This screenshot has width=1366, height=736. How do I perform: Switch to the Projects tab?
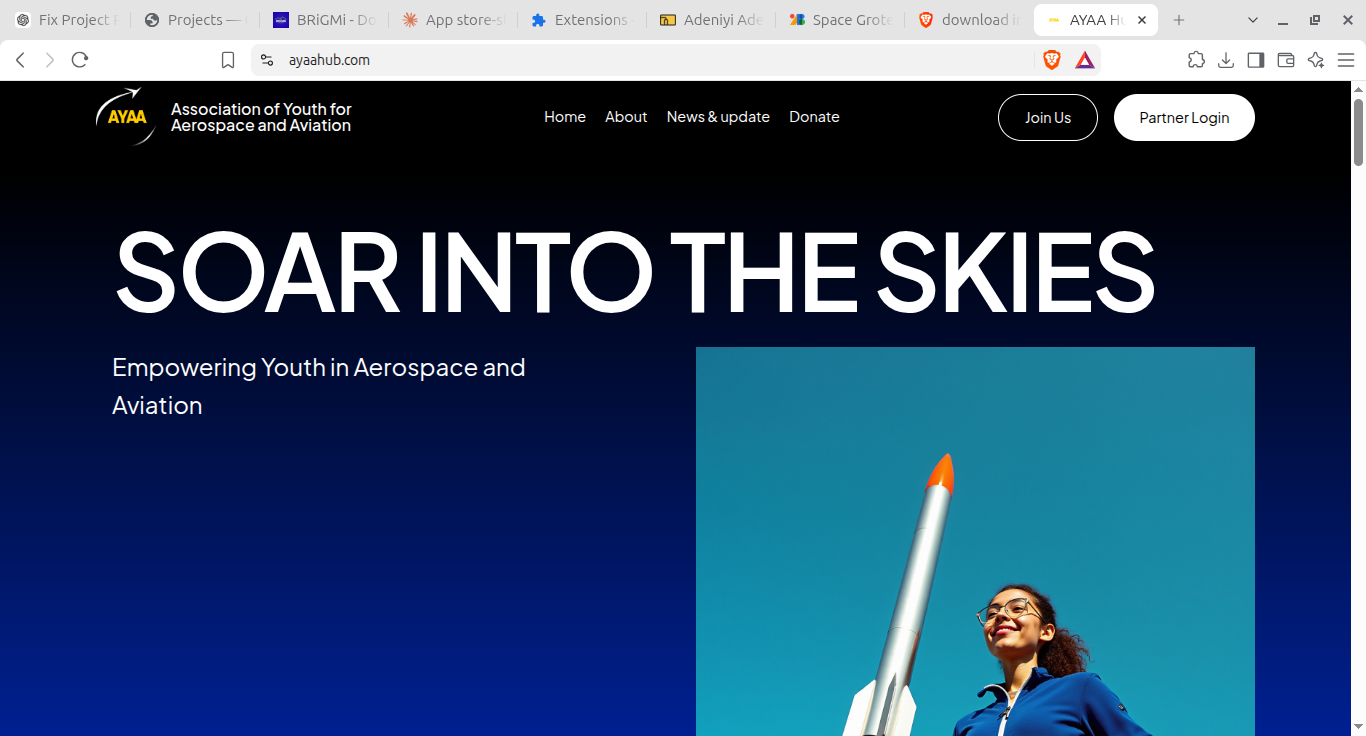point(195,20)
